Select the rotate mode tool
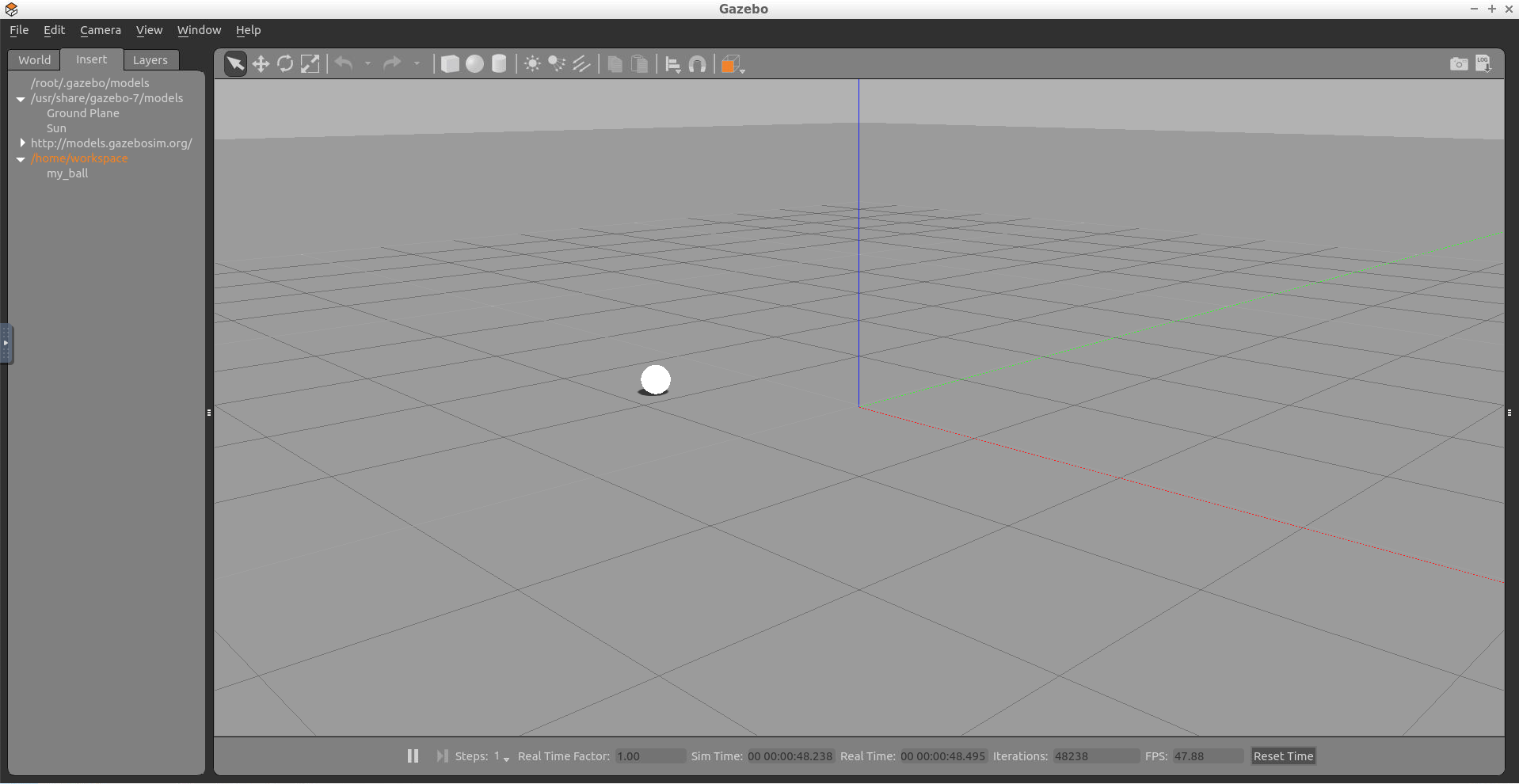Image resolution: width=1519 pixels, height=784 pixels. (285, 64)
